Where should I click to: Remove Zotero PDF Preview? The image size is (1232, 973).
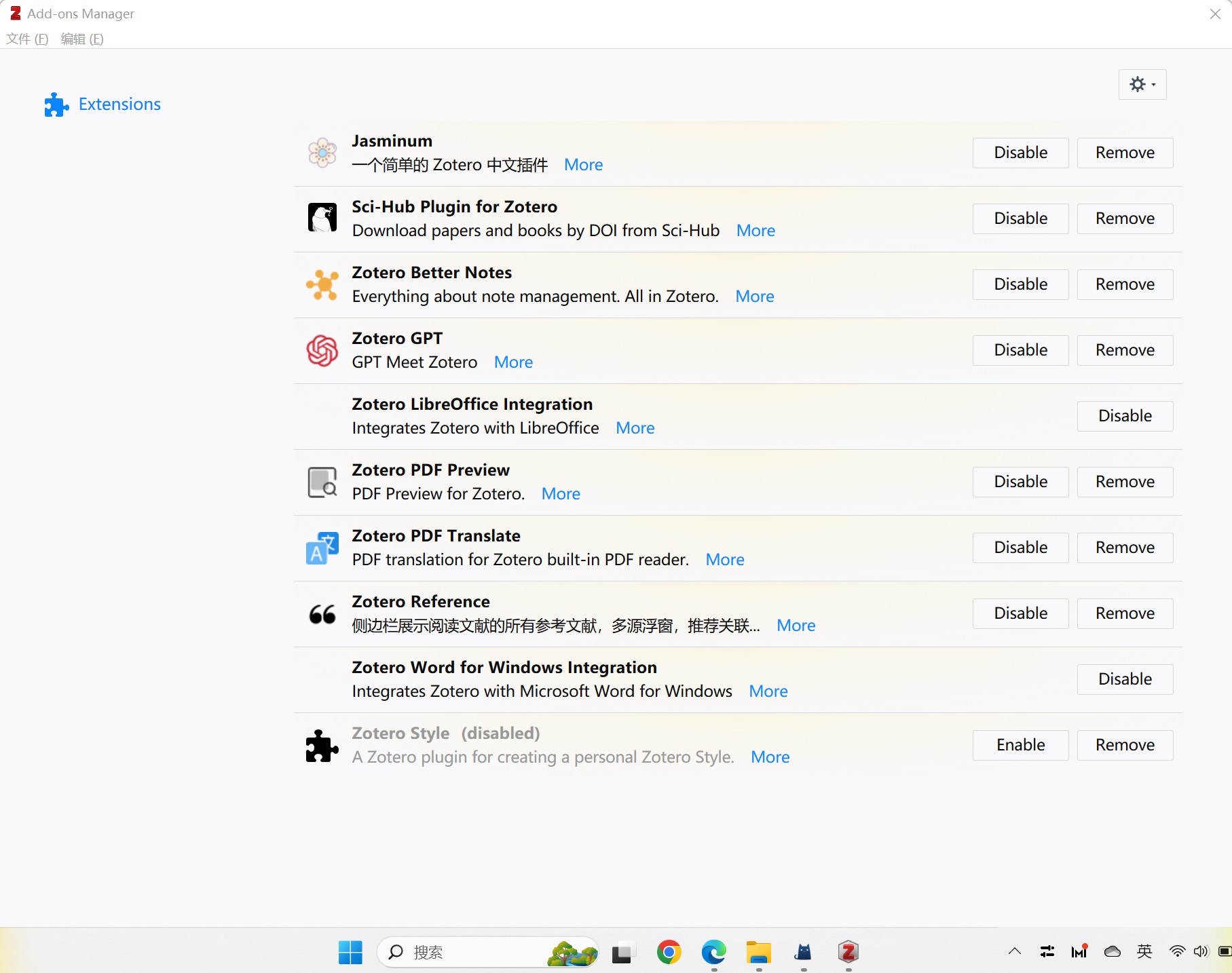(1125, 482)
